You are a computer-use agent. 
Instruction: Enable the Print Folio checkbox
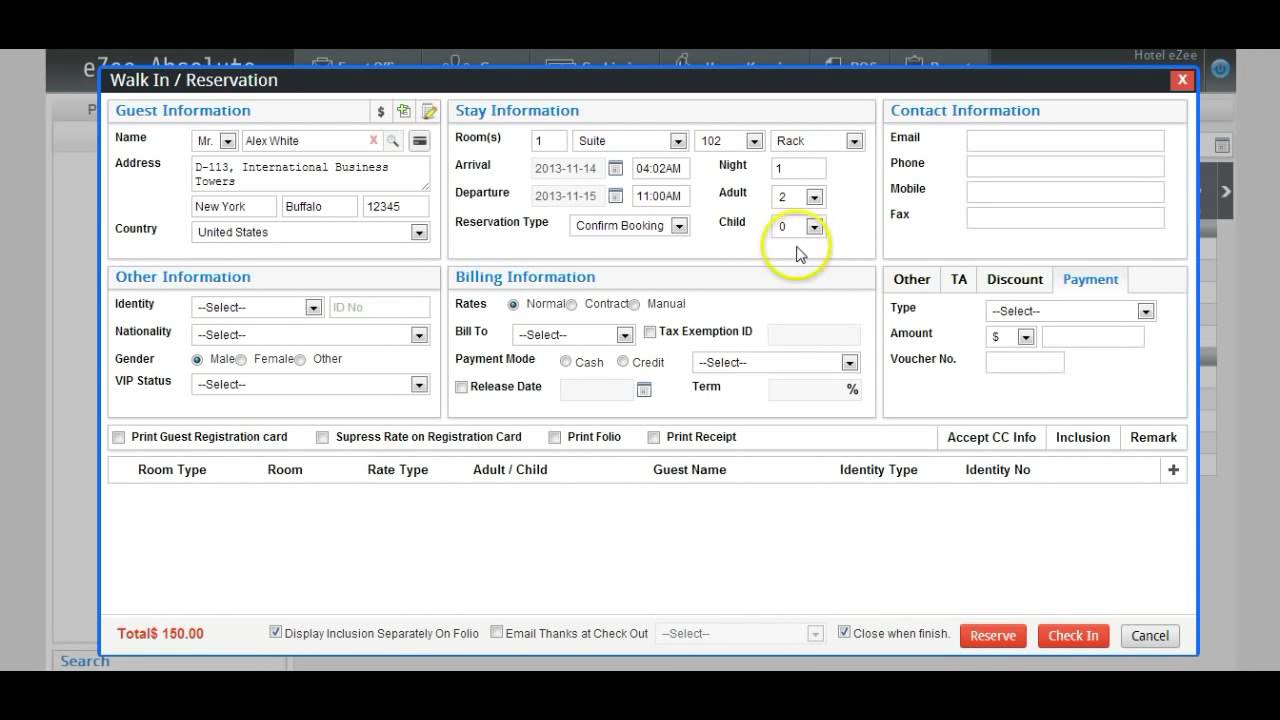tap(554, 437)
